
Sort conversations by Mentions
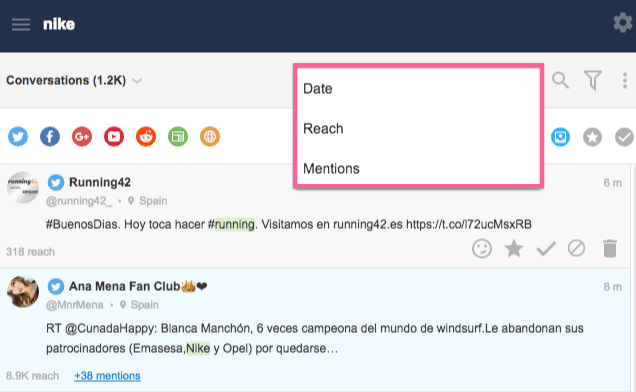pyautogui.click(x=418, y=168)
